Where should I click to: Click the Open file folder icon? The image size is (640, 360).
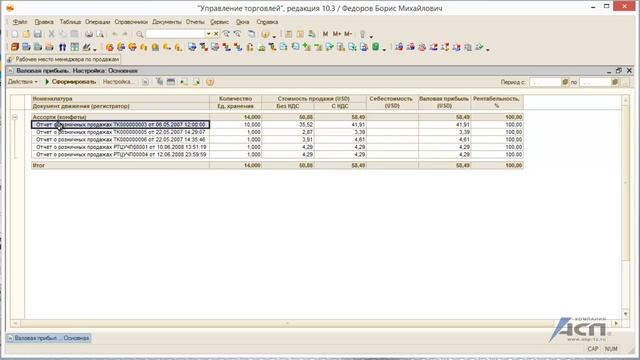click(x=26, y=34)
